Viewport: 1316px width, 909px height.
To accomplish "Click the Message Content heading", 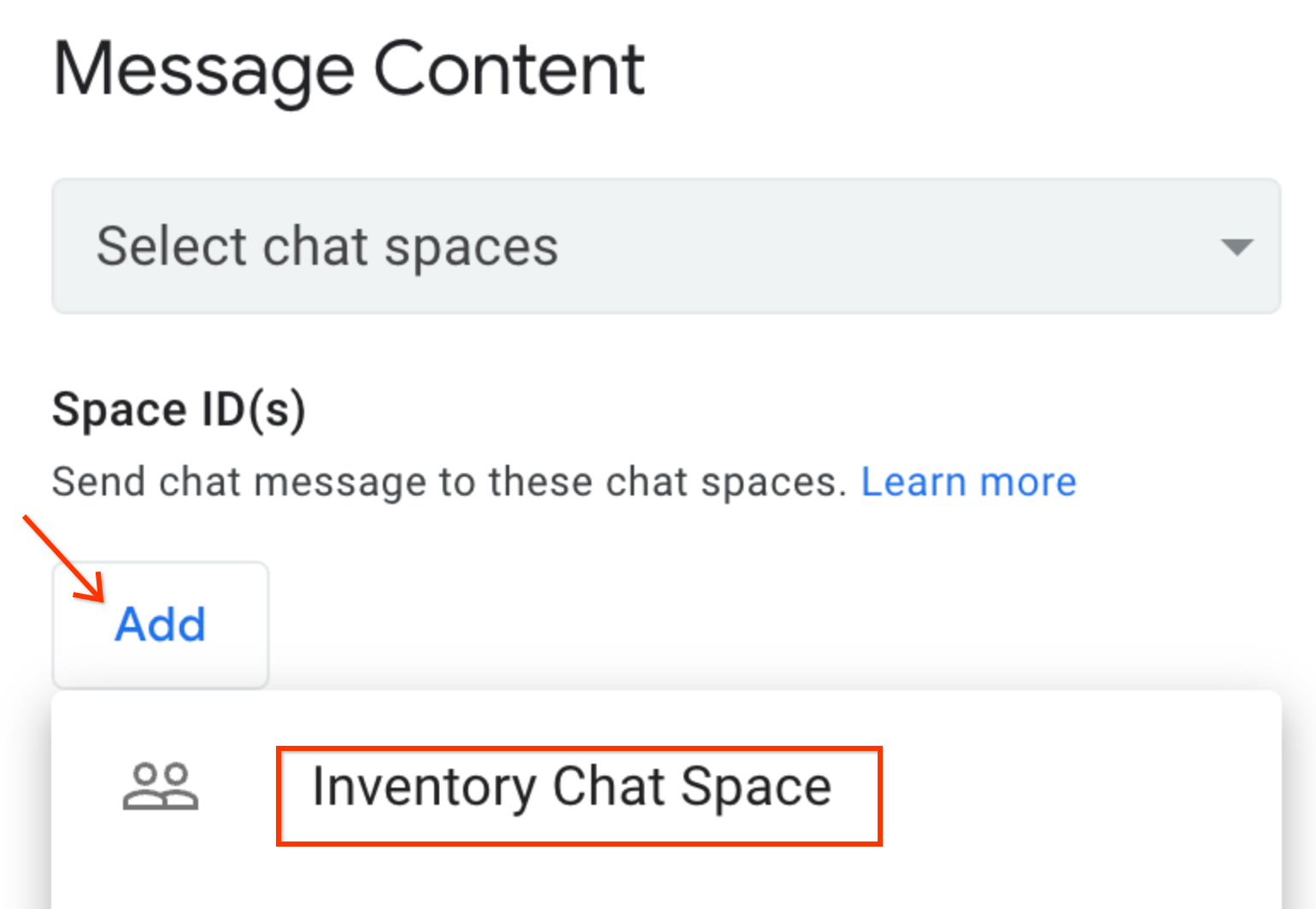I will coord(349,70).
